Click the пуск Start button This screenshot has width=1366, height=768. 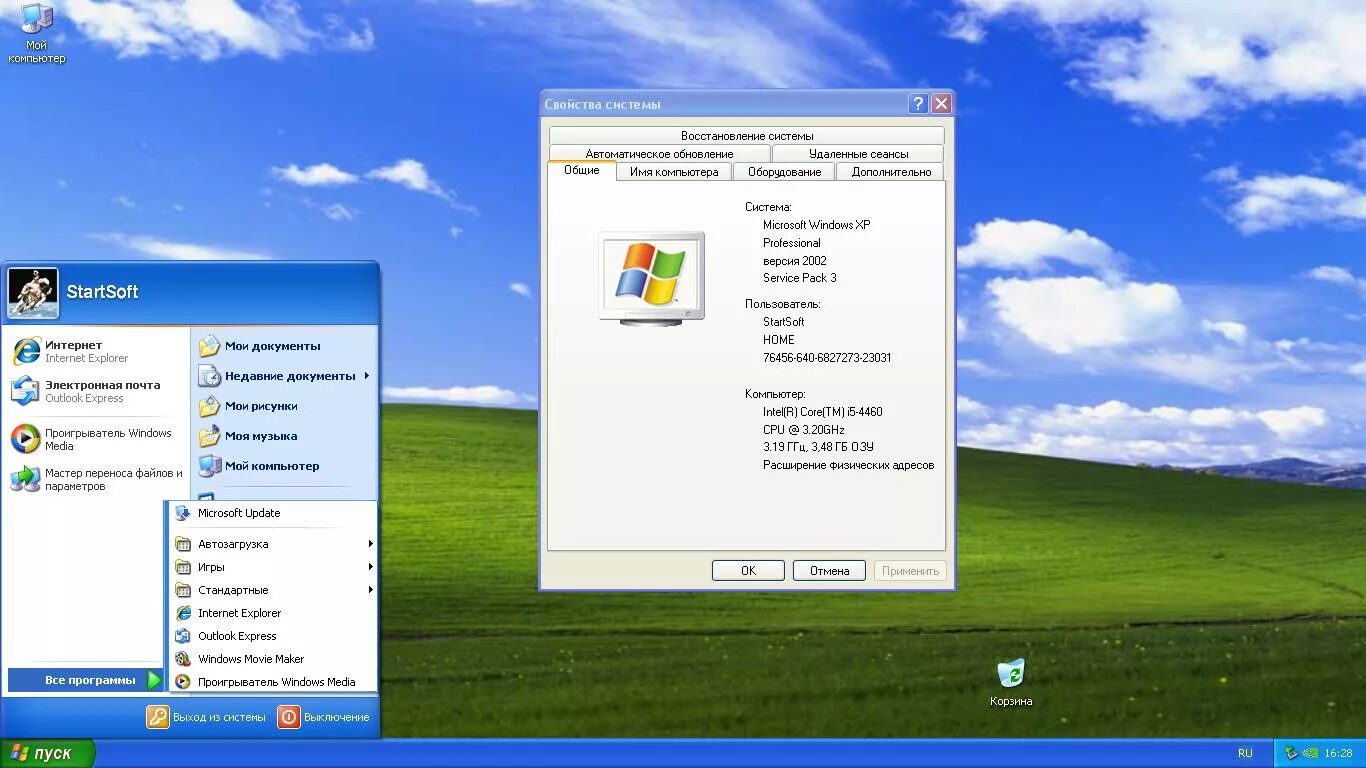(x=47, y=753)
